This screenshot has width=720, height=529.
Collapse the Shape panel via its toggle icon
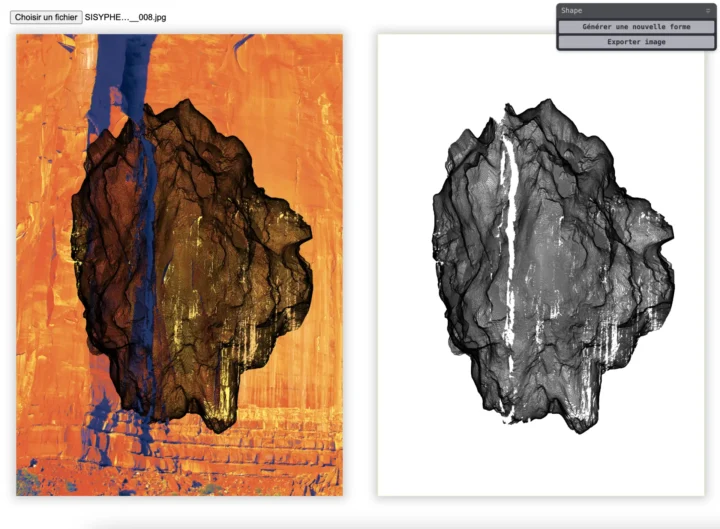(x=708, y=10)
